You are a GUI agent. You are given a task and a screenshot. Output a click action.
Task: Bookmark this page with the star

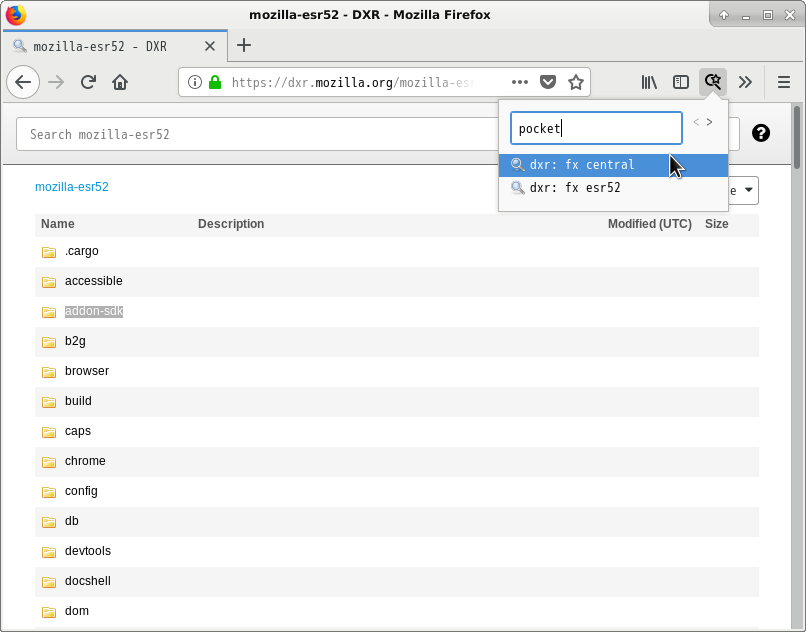[x=576, y=82]
